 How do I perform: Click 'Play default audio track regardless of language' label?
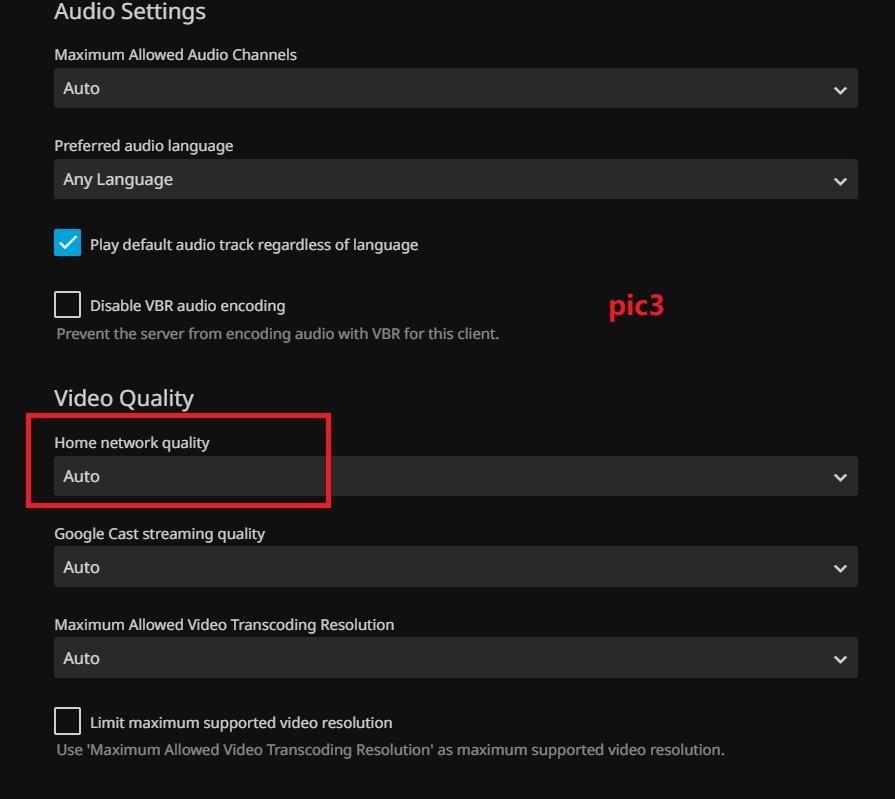pos(254,245)
